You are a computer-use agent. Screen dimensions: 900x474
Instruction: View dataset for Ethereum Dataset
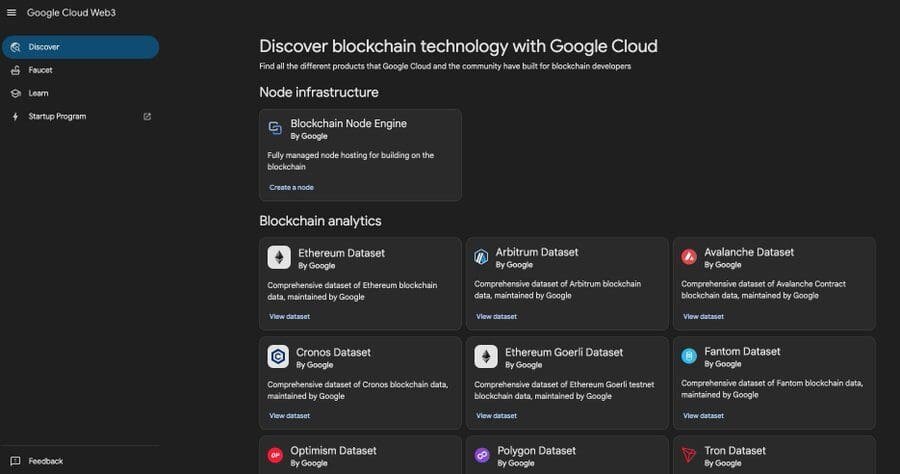coord(289,316)
